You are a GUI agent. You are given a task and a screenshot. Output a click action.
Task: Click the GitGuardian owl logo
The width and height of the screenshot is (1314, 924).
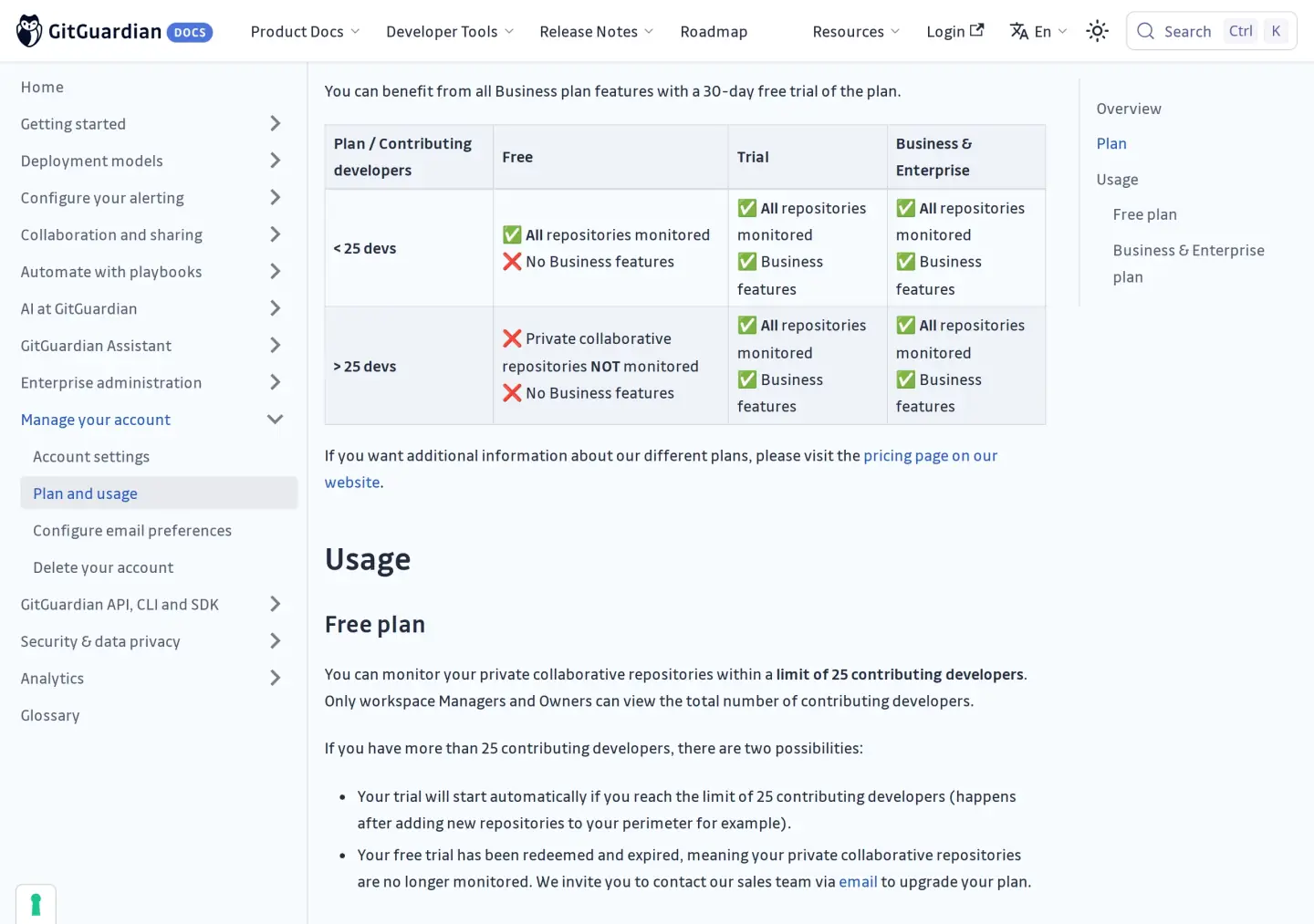tap(29, 31)
